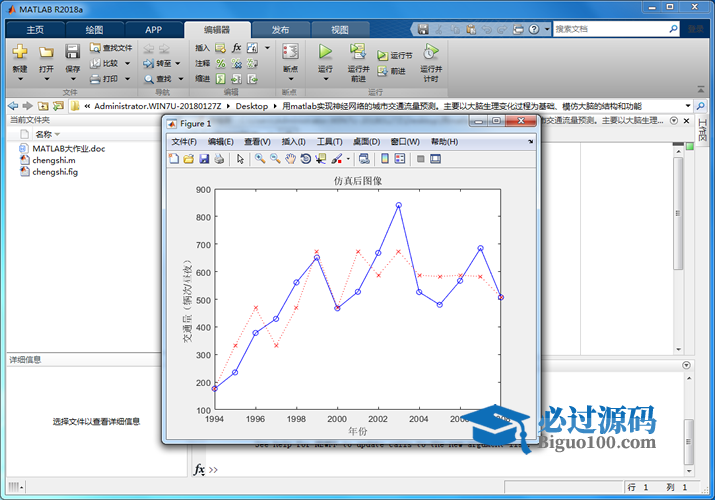
Task: Click the Hide Plot Tools icon in Figure 1
Action: tap(420, 159)
